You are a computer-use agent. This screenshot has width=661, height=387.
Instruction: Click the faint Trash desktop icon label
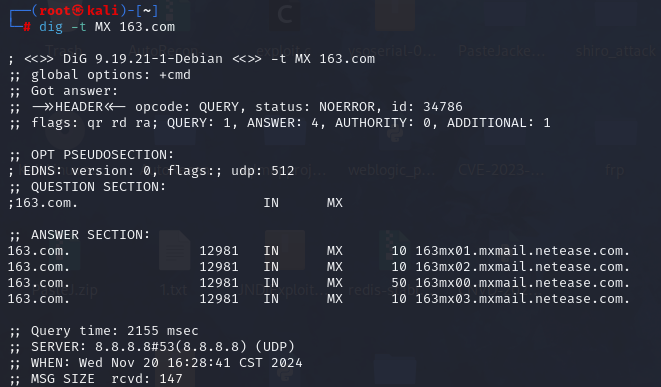point(63,51)
